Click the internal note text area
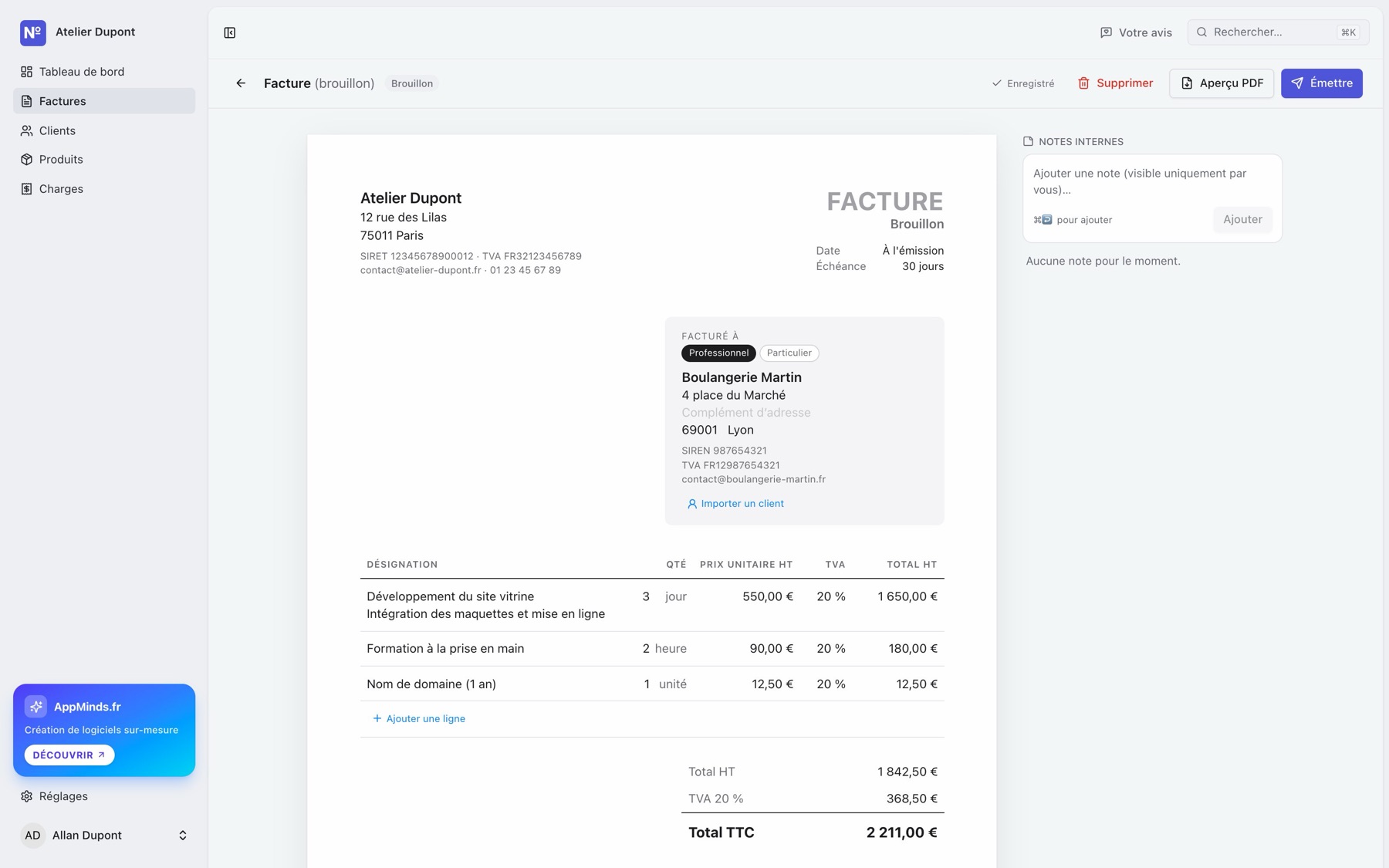The width and height of the screenshot is (1389, 868). 1152,182
